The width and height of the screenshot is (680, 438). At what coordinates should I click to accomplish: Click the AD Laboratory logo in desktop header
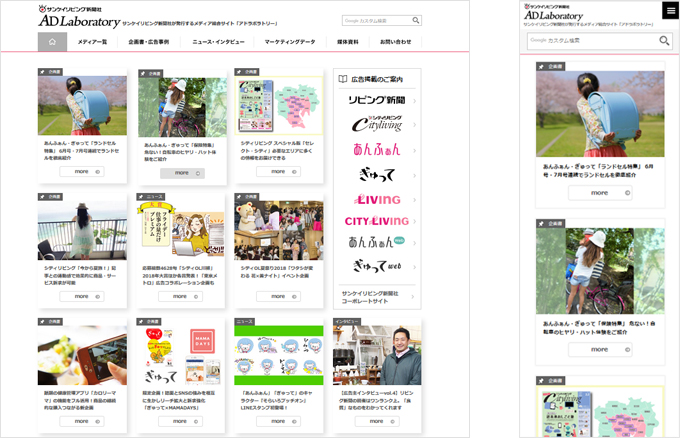pyautogui.click(x=79, y=21)
